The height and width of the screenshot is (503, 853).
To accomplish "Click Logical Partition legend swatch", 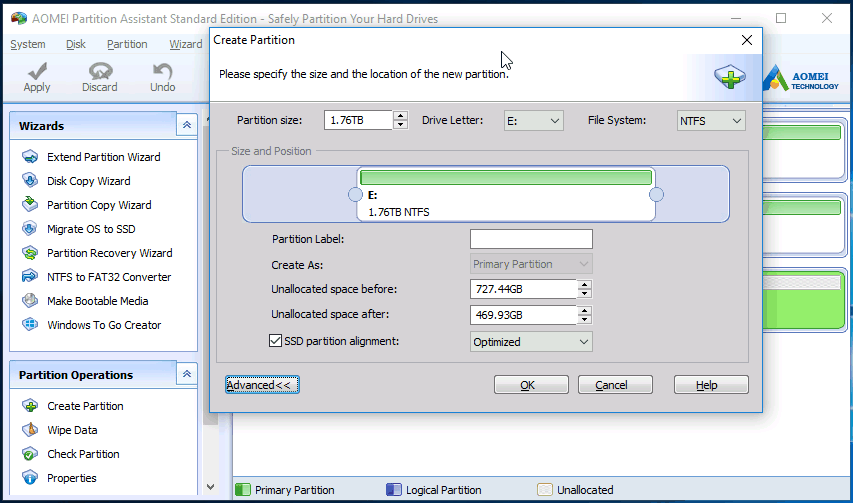I will pyautogui.click(x=394, y=490).
